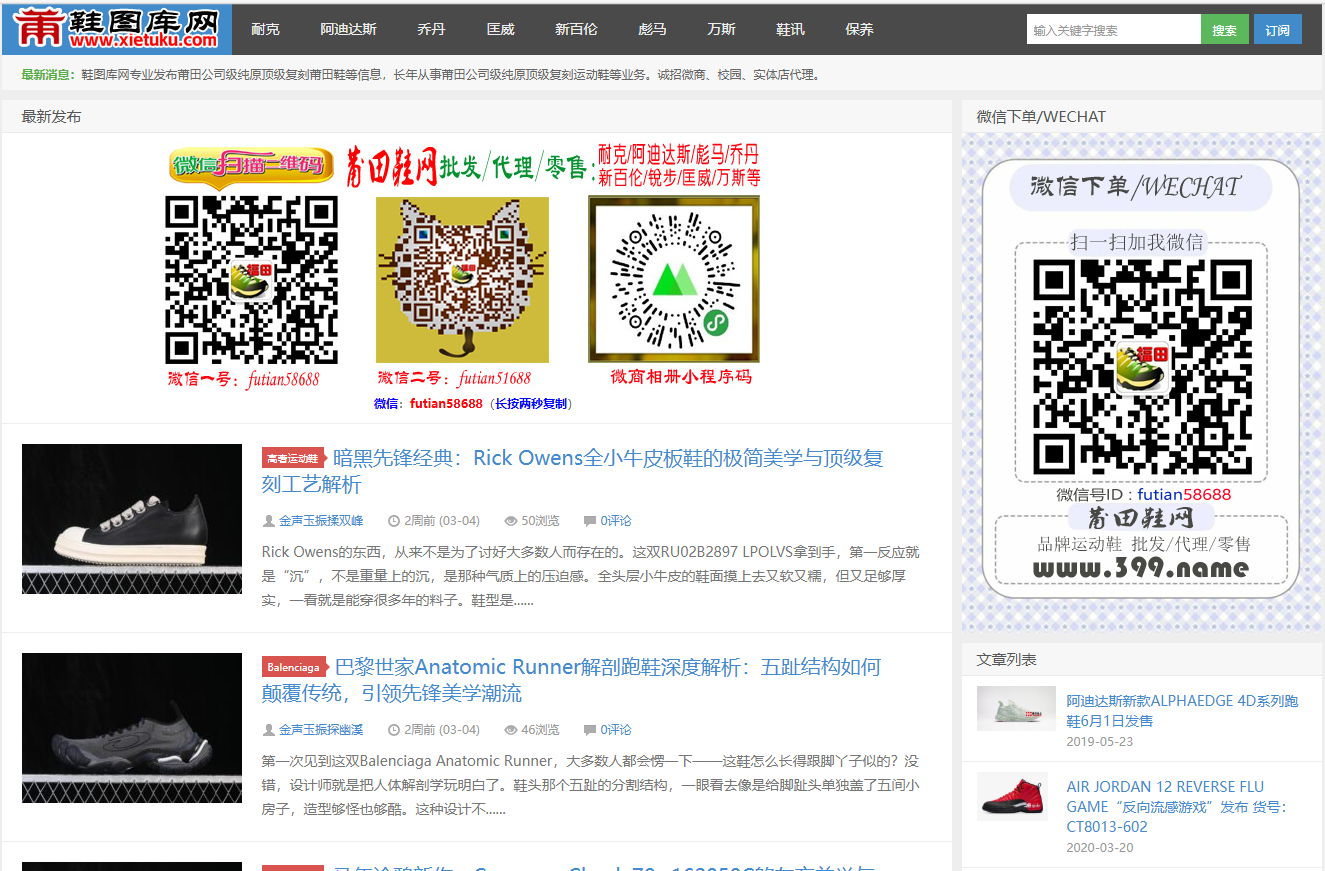
Task: Click the 微商相册 mini program code
Action: (673, 280)
